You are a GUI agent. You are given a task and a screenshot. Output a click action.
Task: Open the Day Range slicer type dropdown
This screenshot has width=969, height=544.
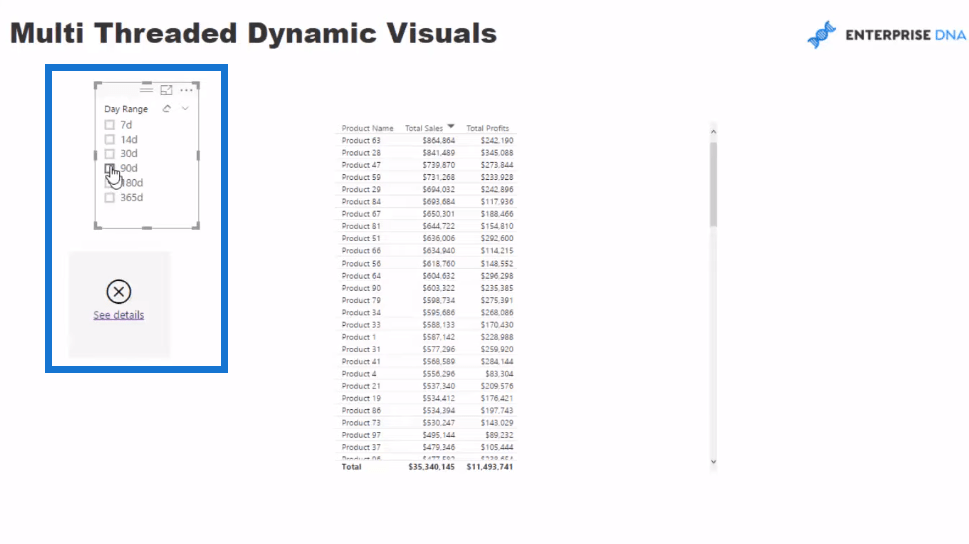tap(185, 109)
